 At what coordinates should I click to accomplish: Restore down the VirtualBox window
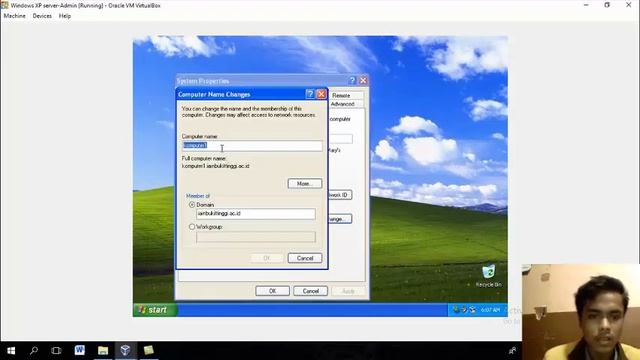(607, 5)
